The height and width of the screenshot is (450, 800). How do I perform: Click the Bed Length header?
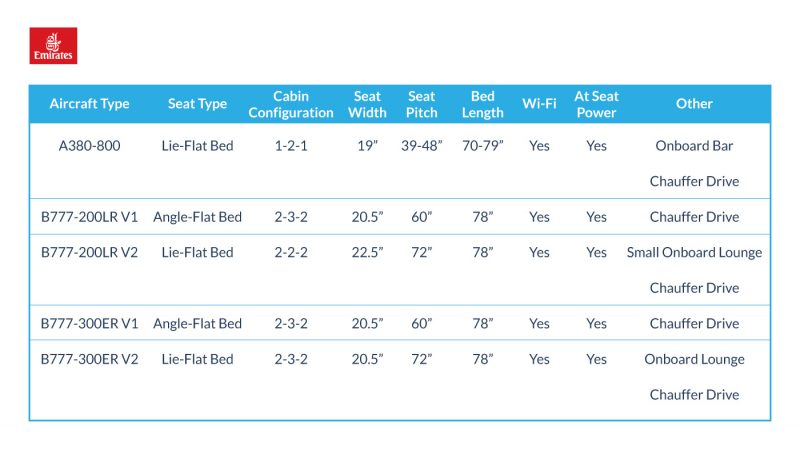click(483, 104)
